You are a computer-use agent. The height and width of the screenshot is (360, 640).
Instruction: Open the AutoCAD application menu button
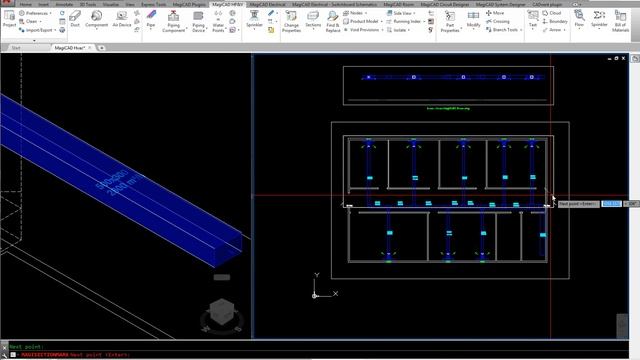pyautogui.click(x=6, y=2)
